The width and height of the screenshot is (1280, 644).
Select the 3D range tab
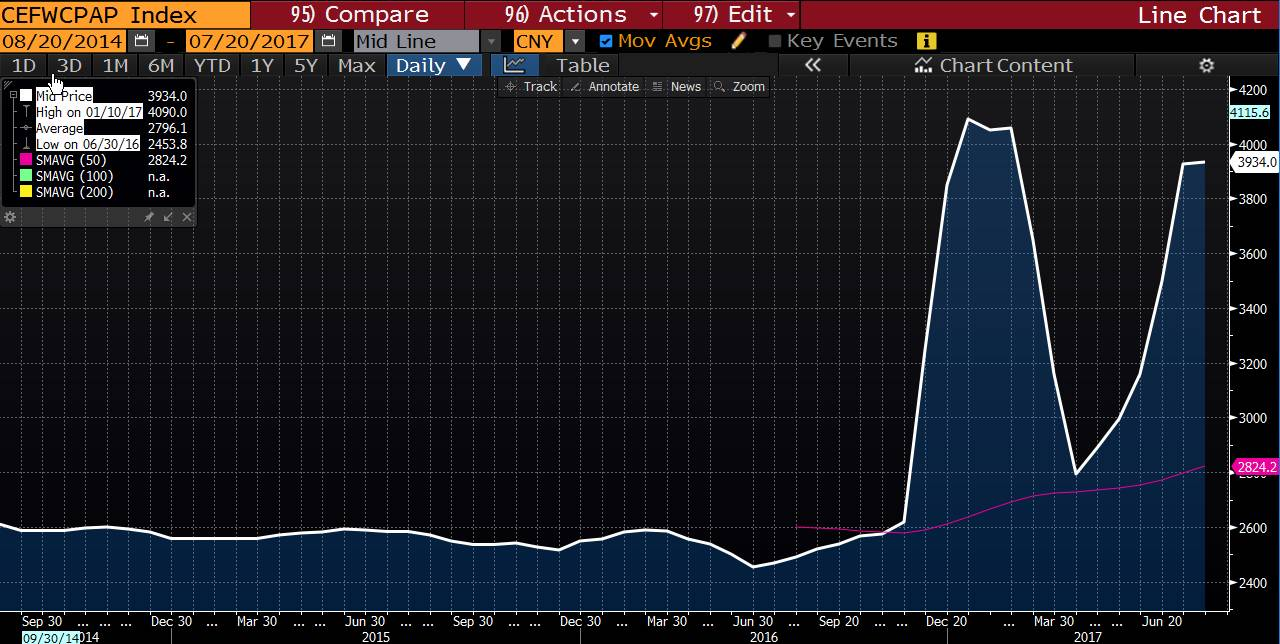69,65
